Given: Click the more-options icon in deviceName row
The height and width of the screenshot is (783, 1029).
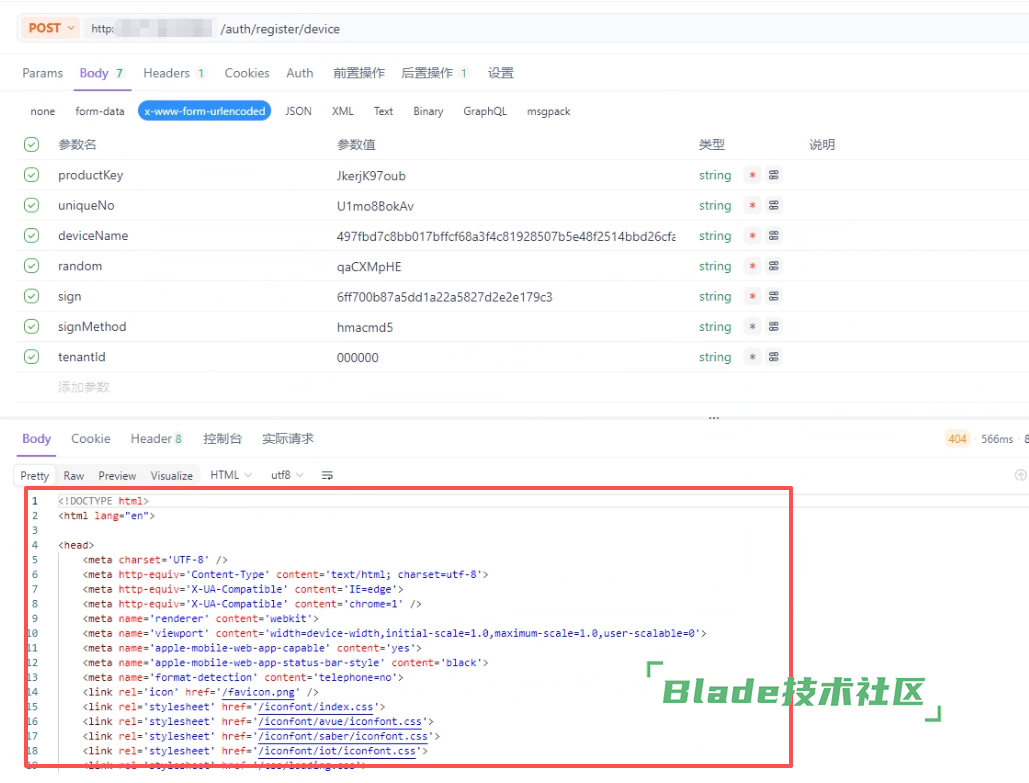Looking at the screenshot, I should click(774, 236).
